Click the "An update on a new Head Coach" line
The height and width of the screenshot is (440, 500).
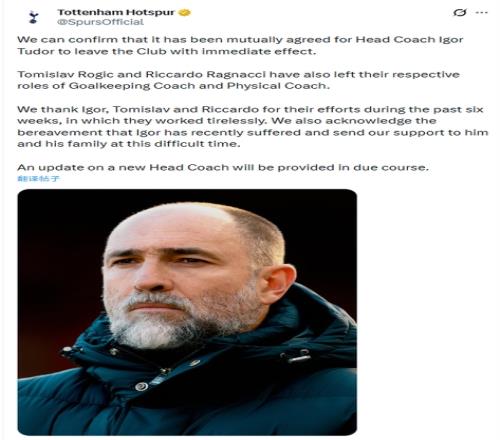coord(223,167)
